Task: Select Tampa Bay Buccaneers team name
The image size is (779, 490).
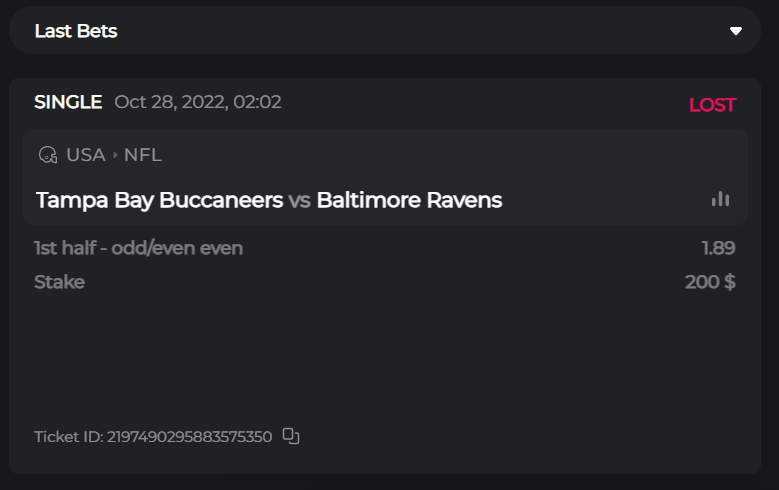Action: tap(159, 200)
